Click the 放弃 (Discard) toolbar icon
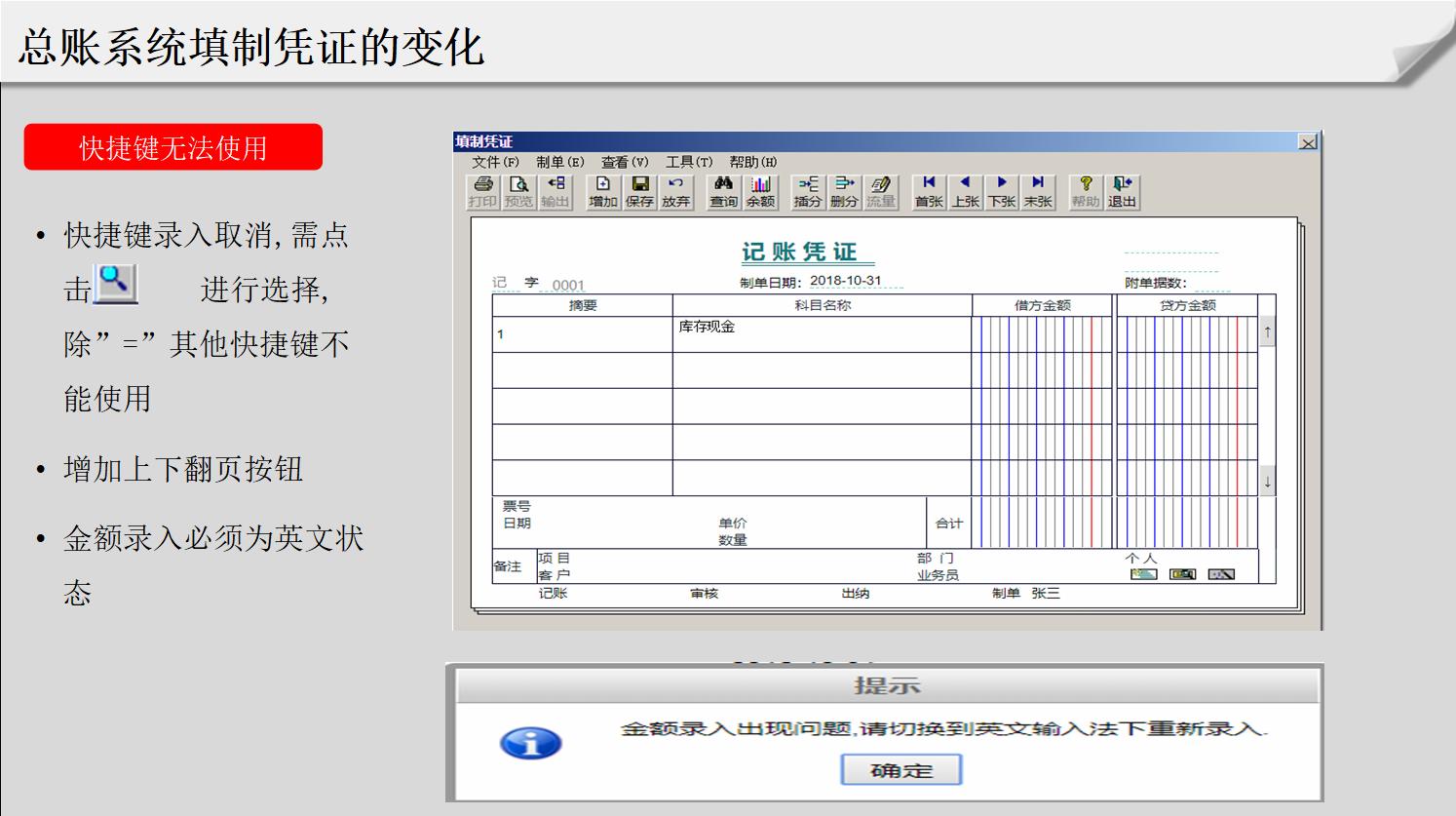The image size is (1456, 816). point(675,191)
